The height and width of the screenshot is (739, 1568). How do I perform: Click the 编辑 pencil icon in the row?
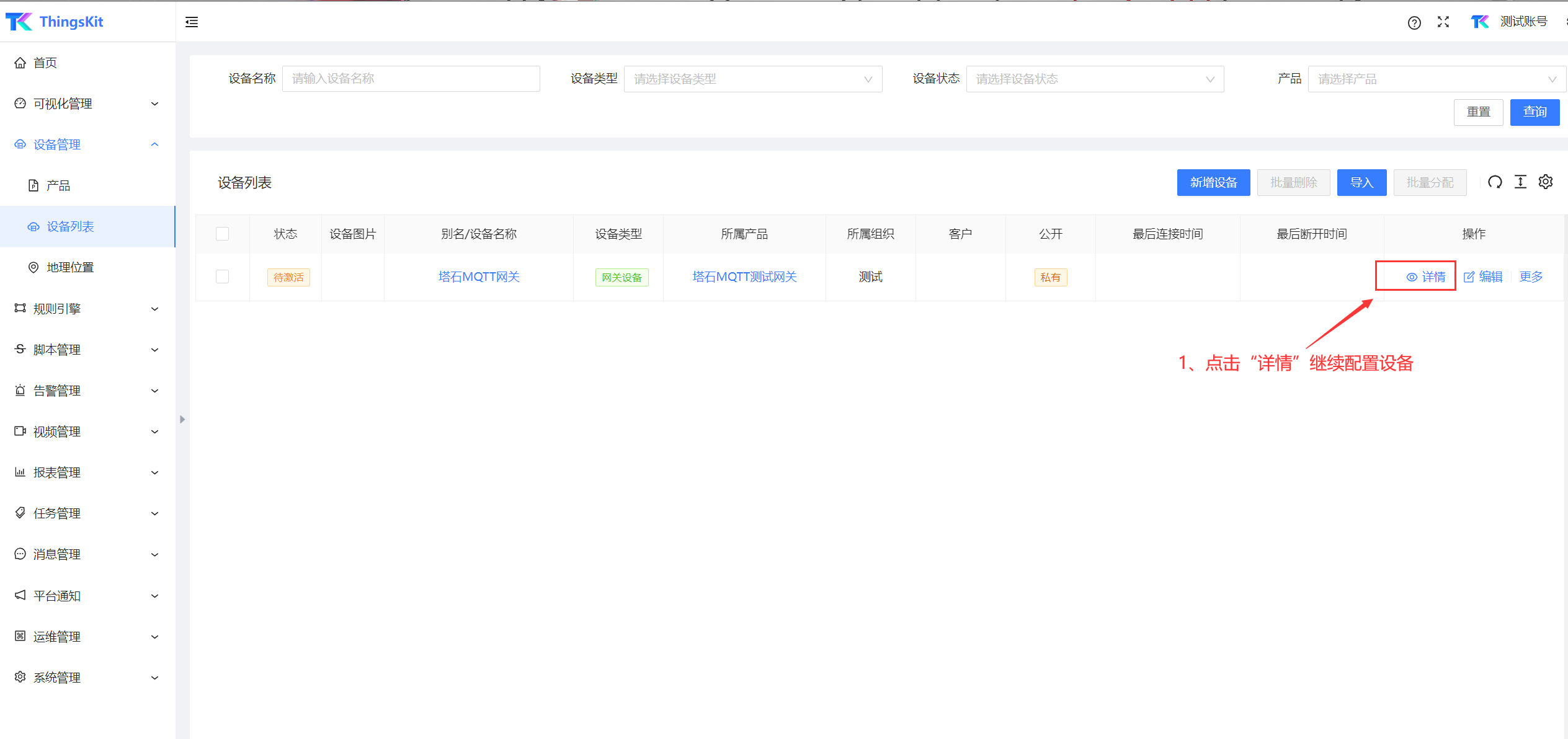(1469, 277)
